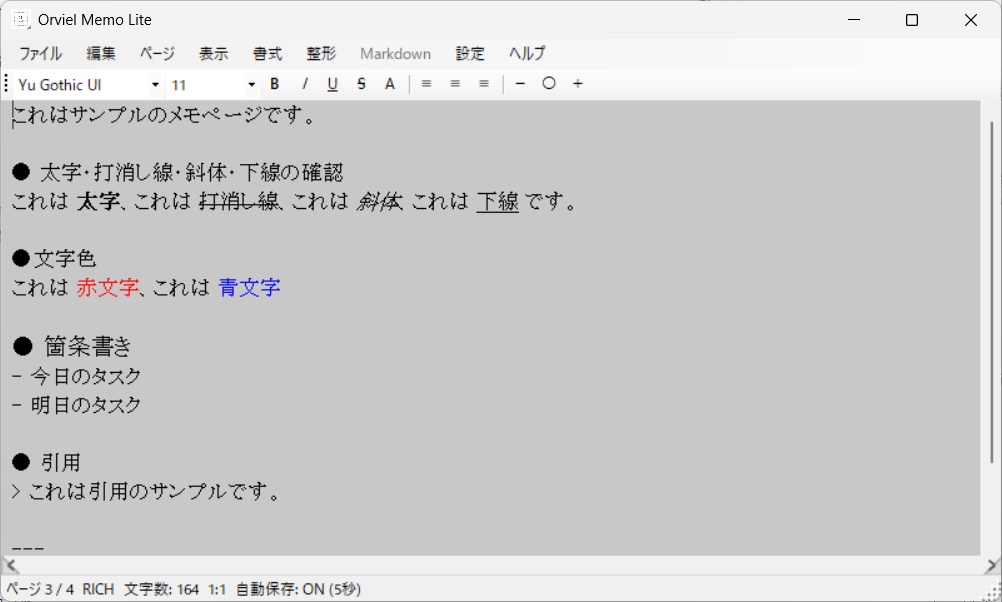
Task: Open the ヘルプ menu
Action: click(x=527, y=54)
